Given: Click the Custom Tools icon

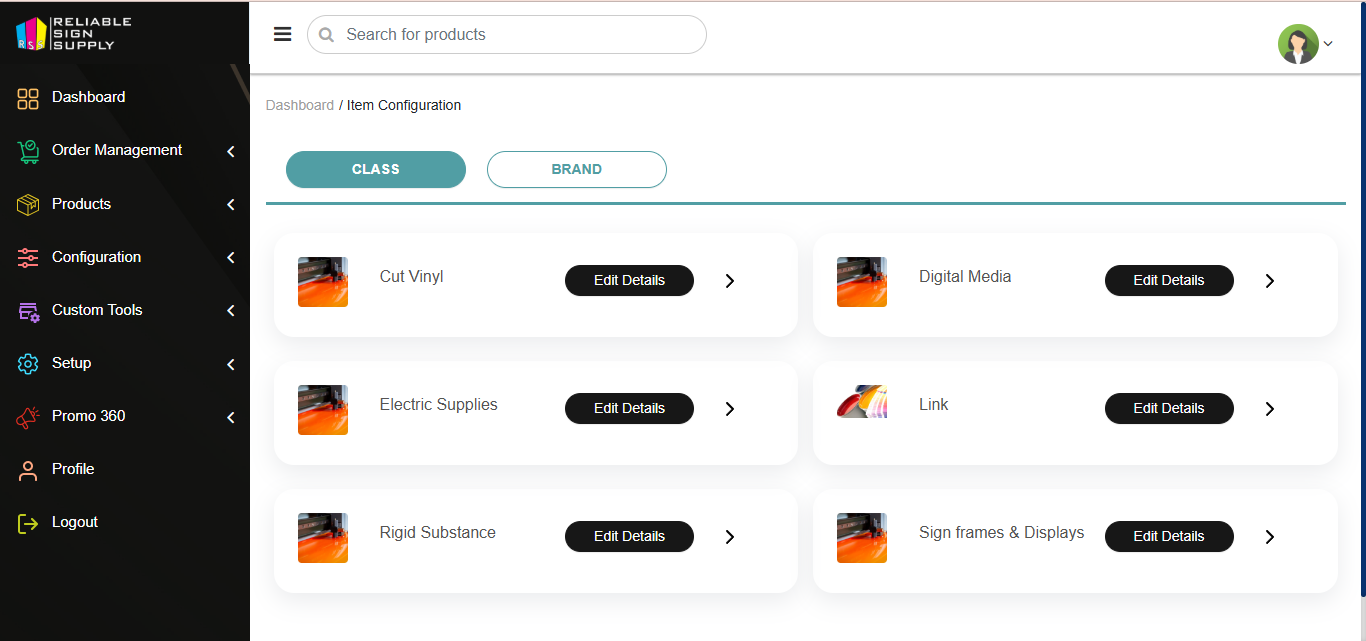Looking at the screenshot, I should click(28, 311).
